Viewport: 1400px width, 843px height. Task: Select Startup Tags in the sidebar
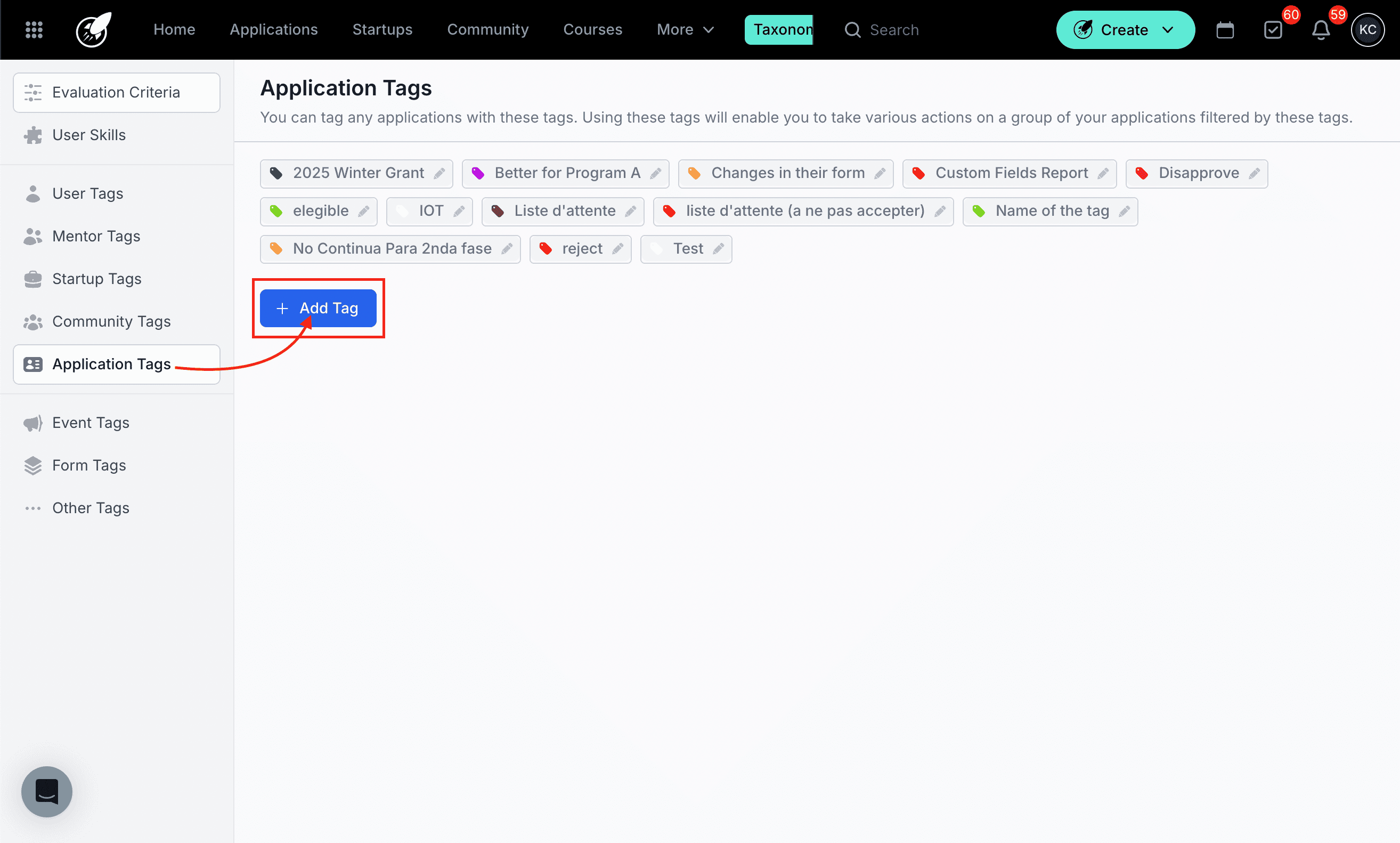point(96,279)
